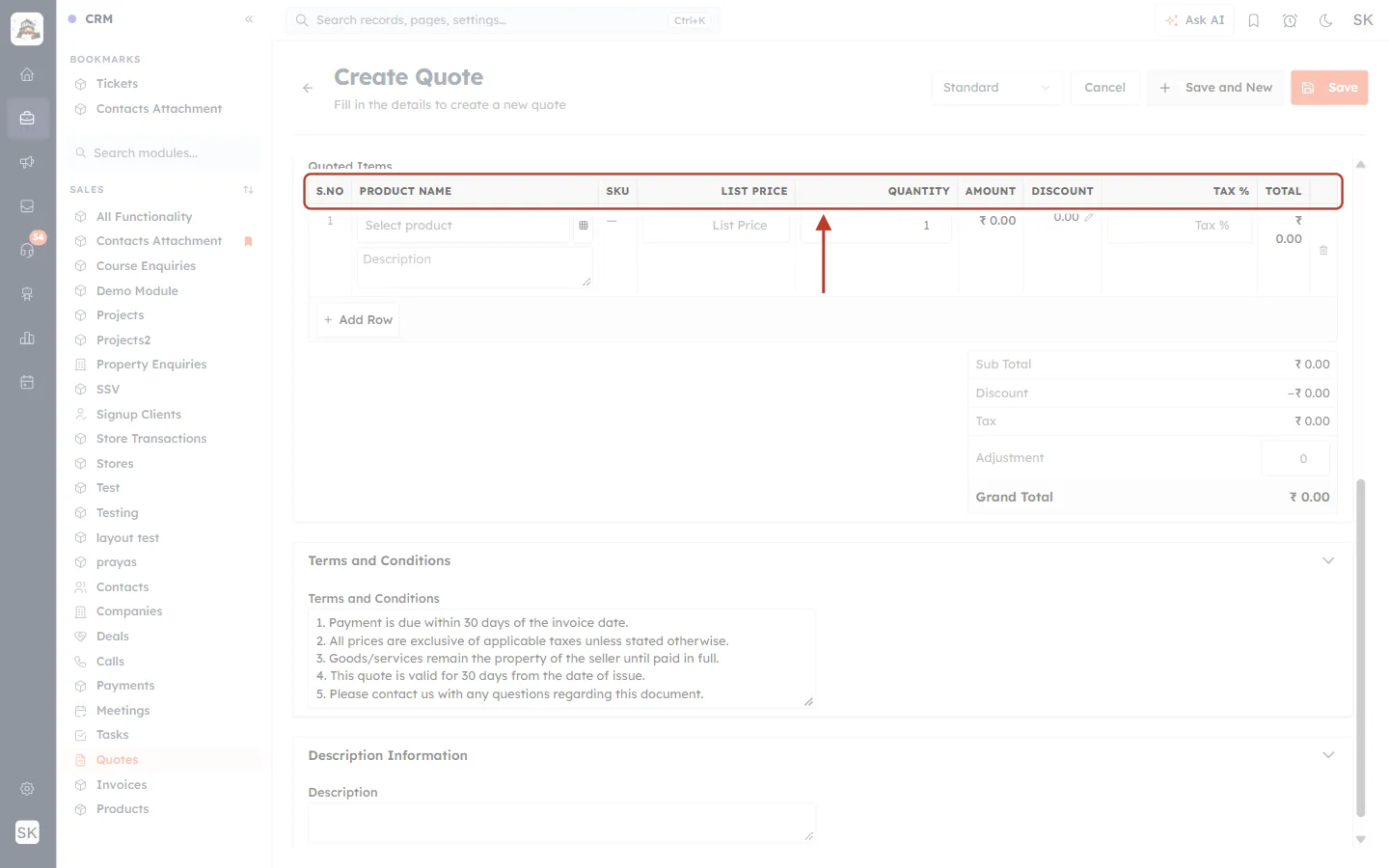Open the calendar icon in left rail
The image size is (1389, 868).
pyautogui.click(x=27, y=382)
